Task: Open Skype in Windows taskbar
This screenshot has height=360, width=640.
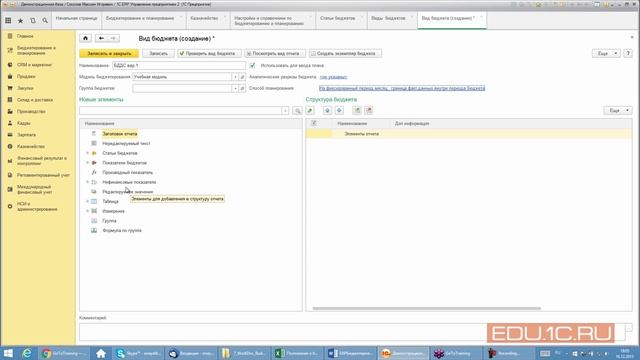Action: (x=138, y=353)
